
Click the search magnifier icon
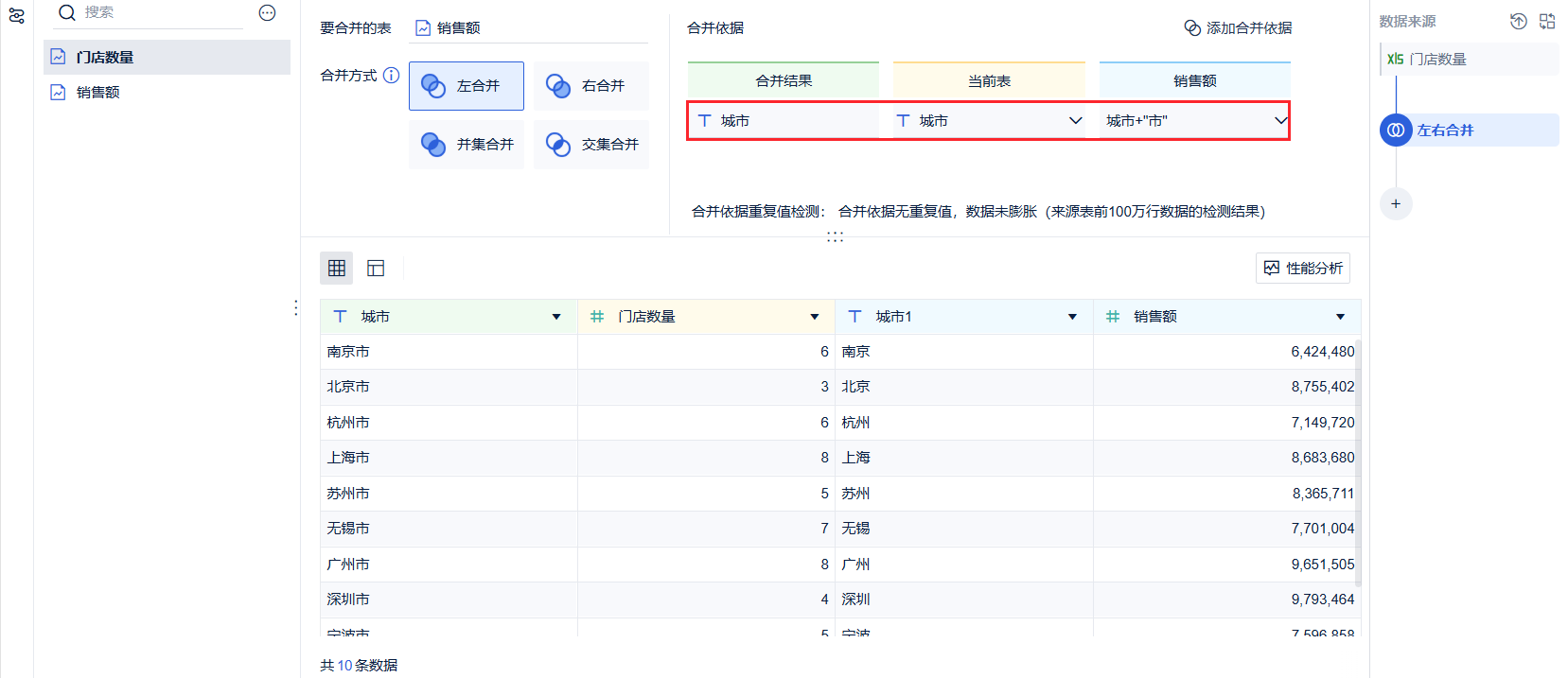[x=66, y=12]
